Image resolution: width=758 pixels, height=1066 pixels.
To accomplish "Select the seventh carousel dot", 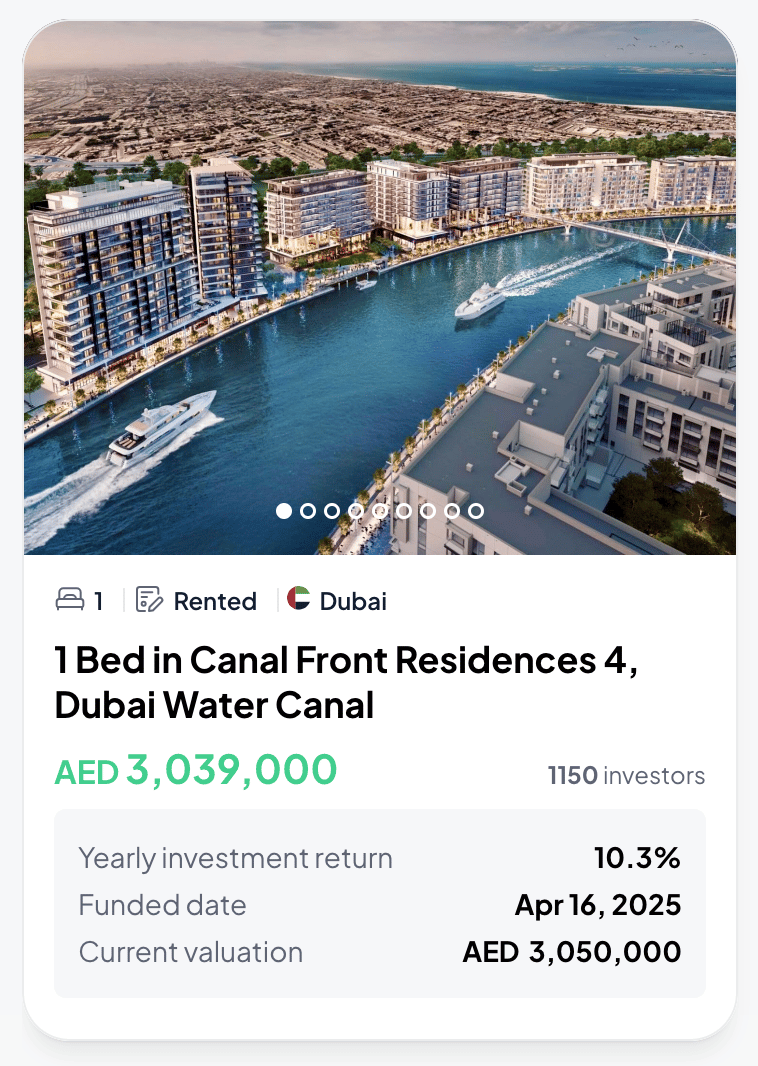I will (428, 511).
